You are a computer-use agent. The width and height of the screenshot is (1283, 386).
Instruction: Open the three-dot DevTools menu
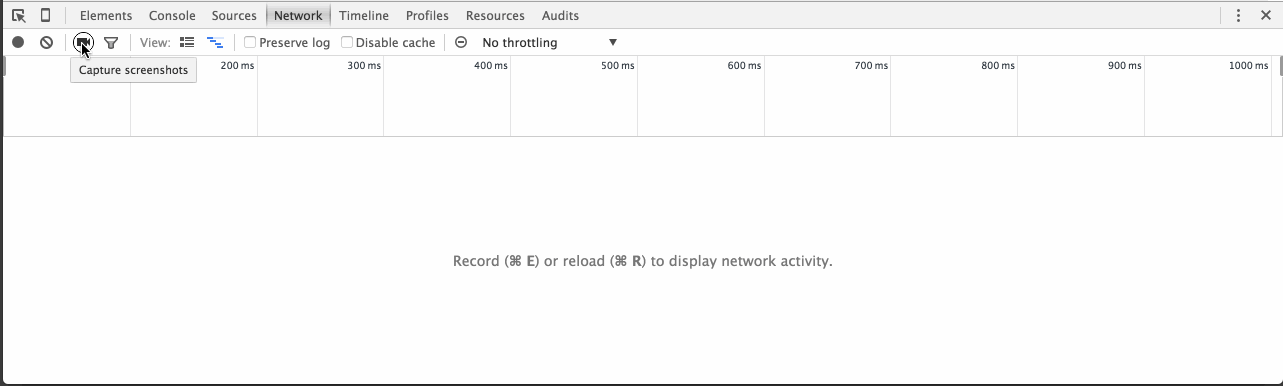click(1238, 16)
